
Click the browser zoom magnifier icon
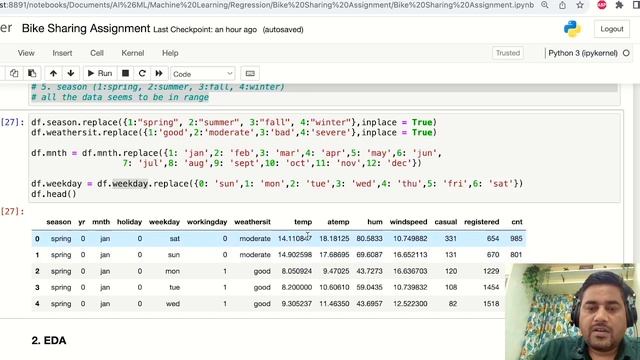pyautogui.click(x=544, y=5)
